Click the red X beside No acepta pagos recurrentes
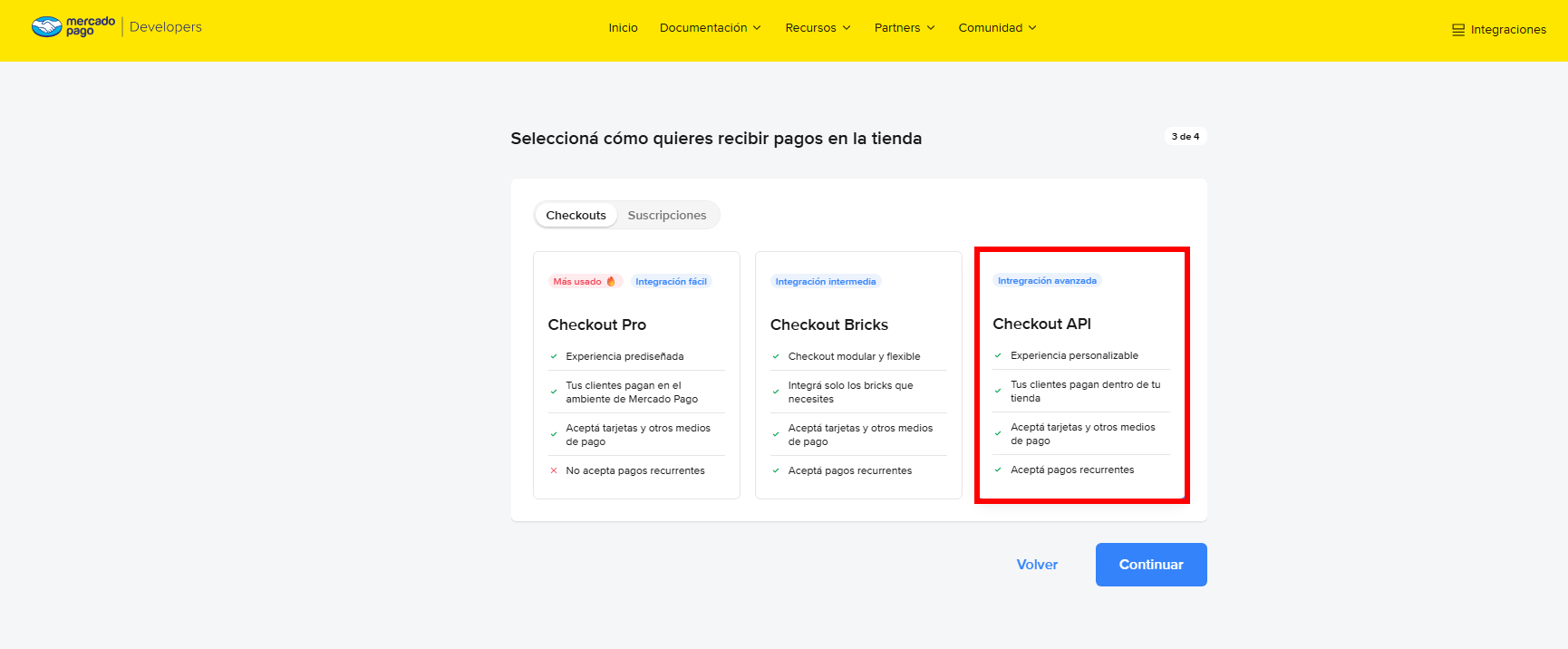1568x649 pixels. click(x=554, y=470)
